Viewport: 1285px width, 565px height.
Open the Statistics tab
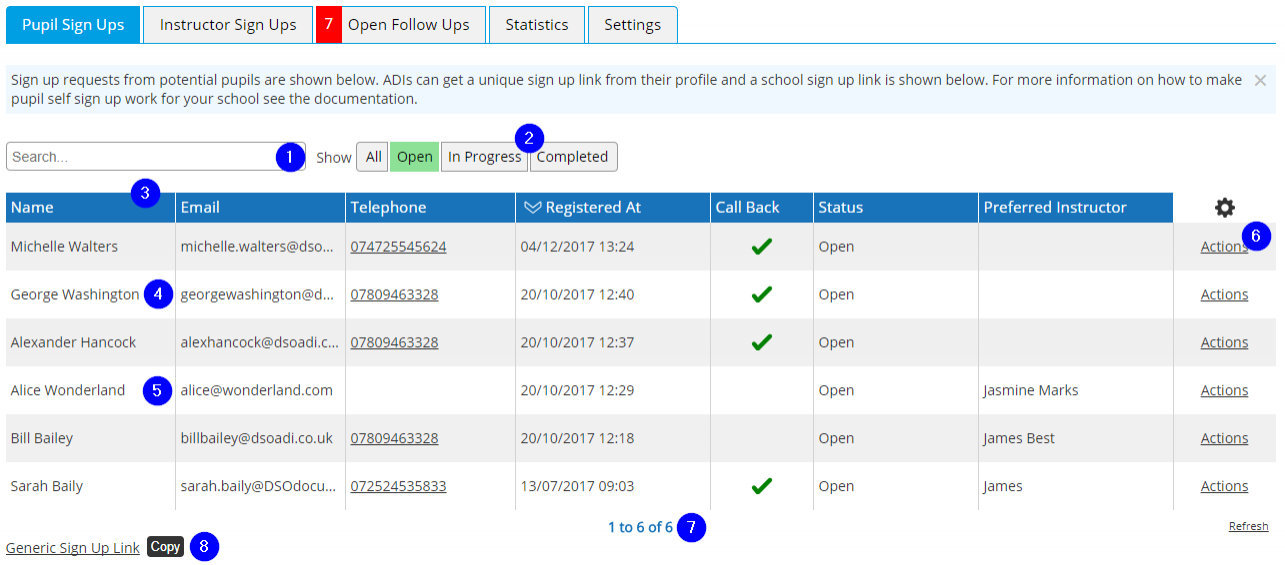[x=537, y=25]
